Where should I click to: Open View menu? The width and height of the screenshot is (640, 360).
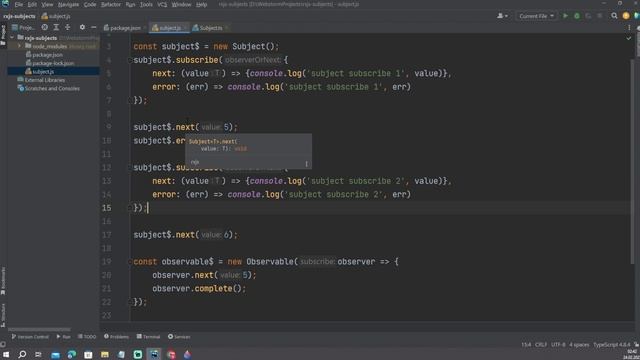coord(47,4)
